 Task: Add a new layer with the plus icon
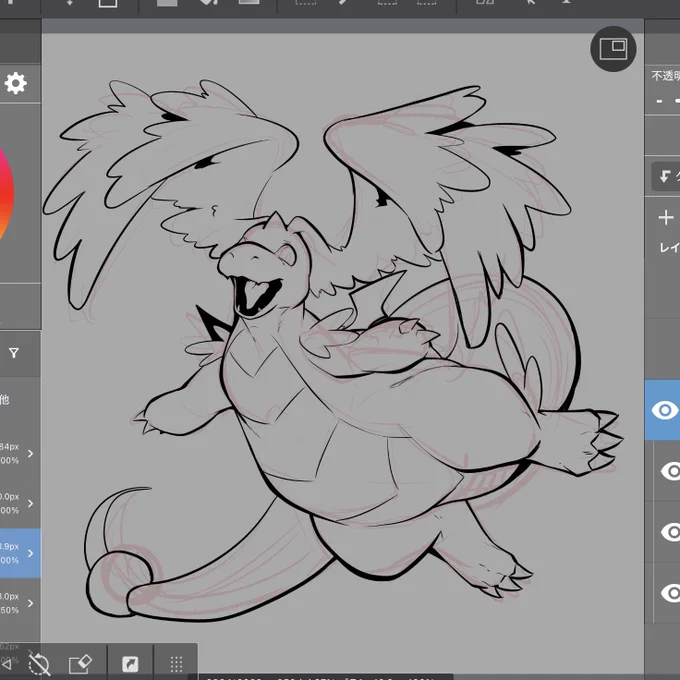coord(666,217)
